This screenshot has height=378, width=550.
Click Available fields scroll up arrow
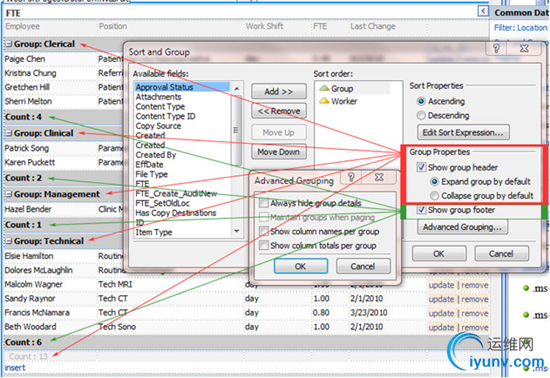(237, 88)
